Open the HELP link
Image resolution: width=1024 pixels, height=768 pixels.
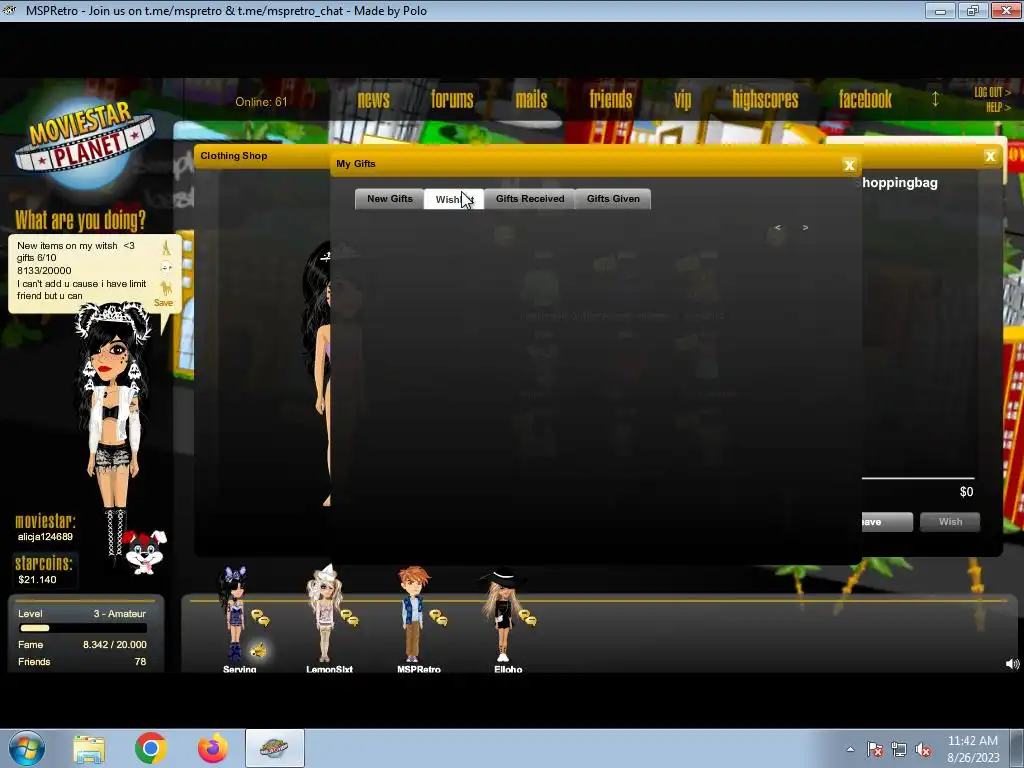[998, 107]
